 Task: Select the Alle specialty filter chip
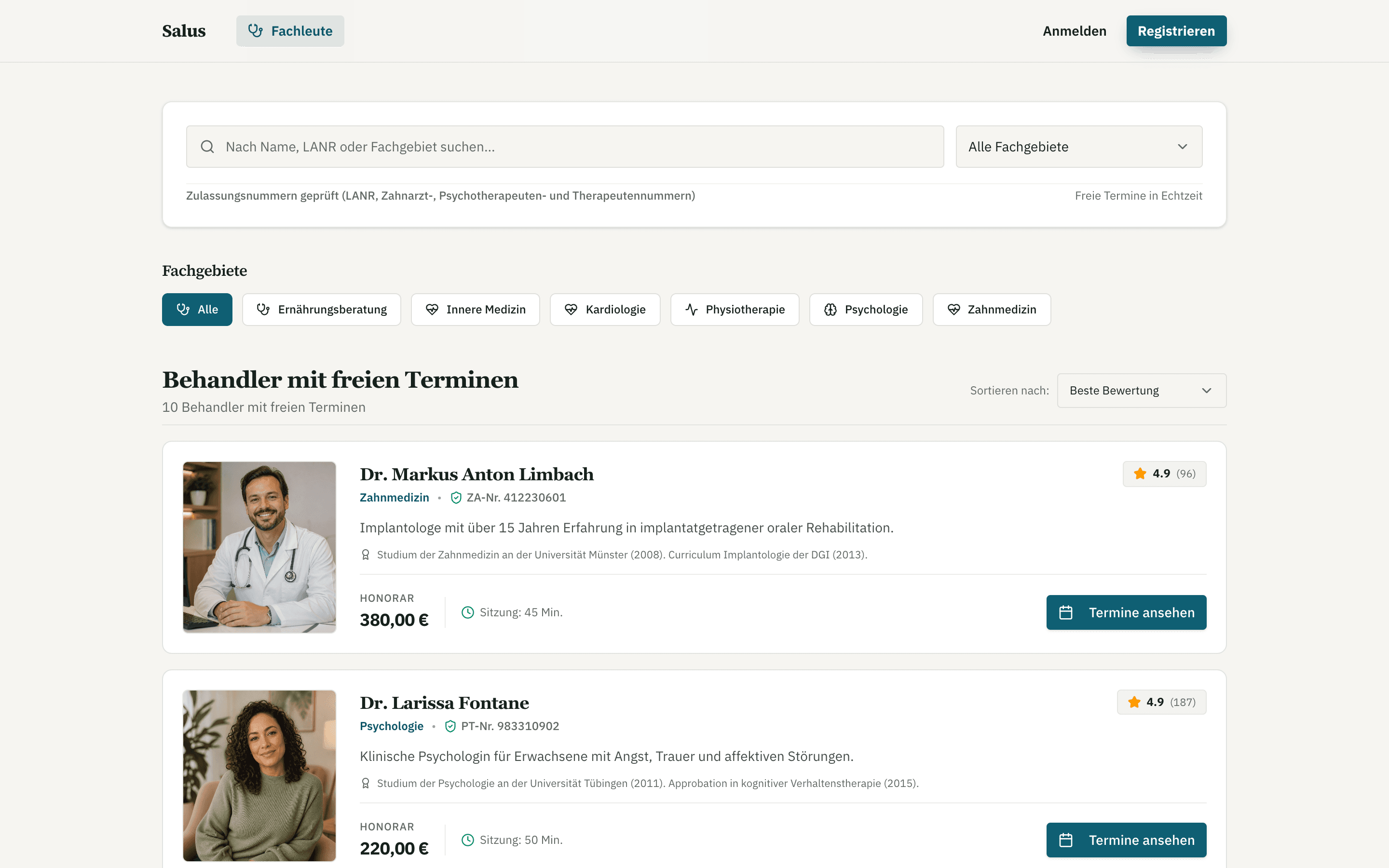tap(197, 310)
